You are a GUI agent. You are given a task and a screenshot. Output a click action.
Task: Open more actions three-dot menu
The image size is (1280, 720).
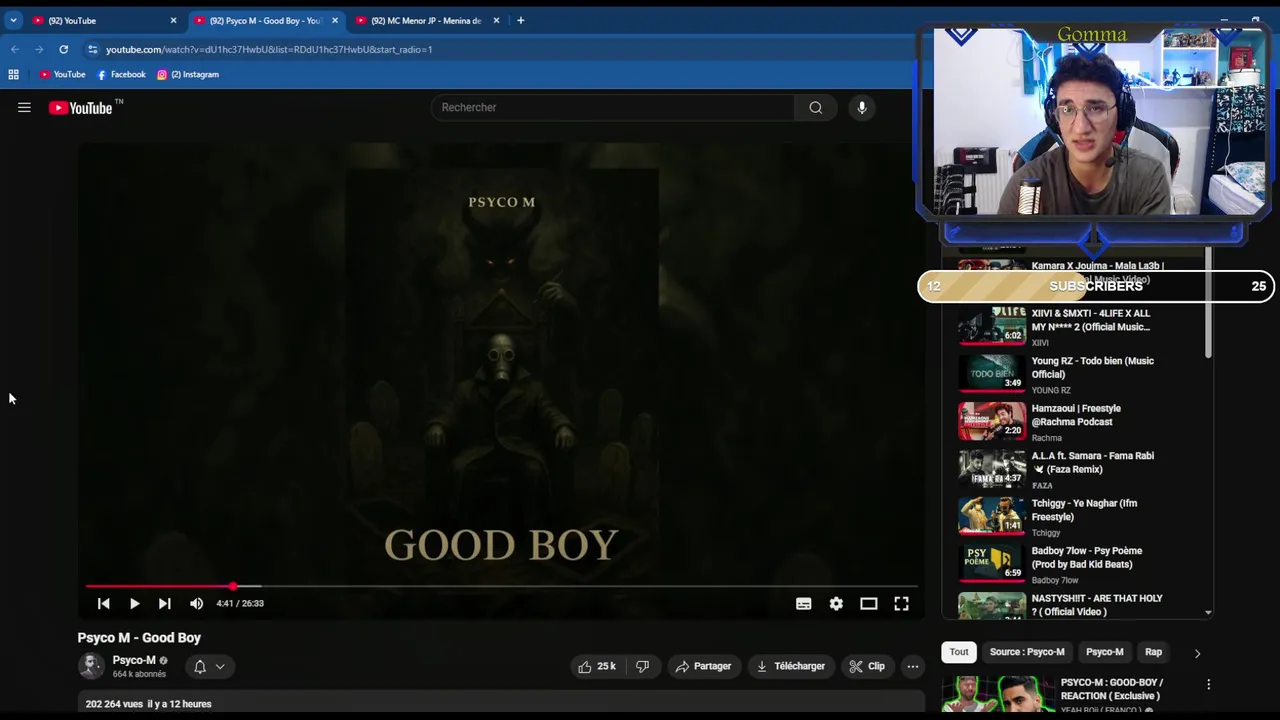[912, 666]
